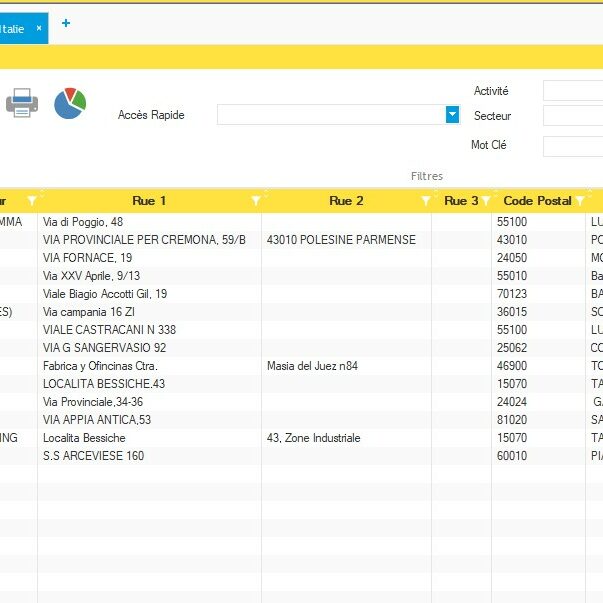Click filter icon on Rue 2 column

(425, 201)
